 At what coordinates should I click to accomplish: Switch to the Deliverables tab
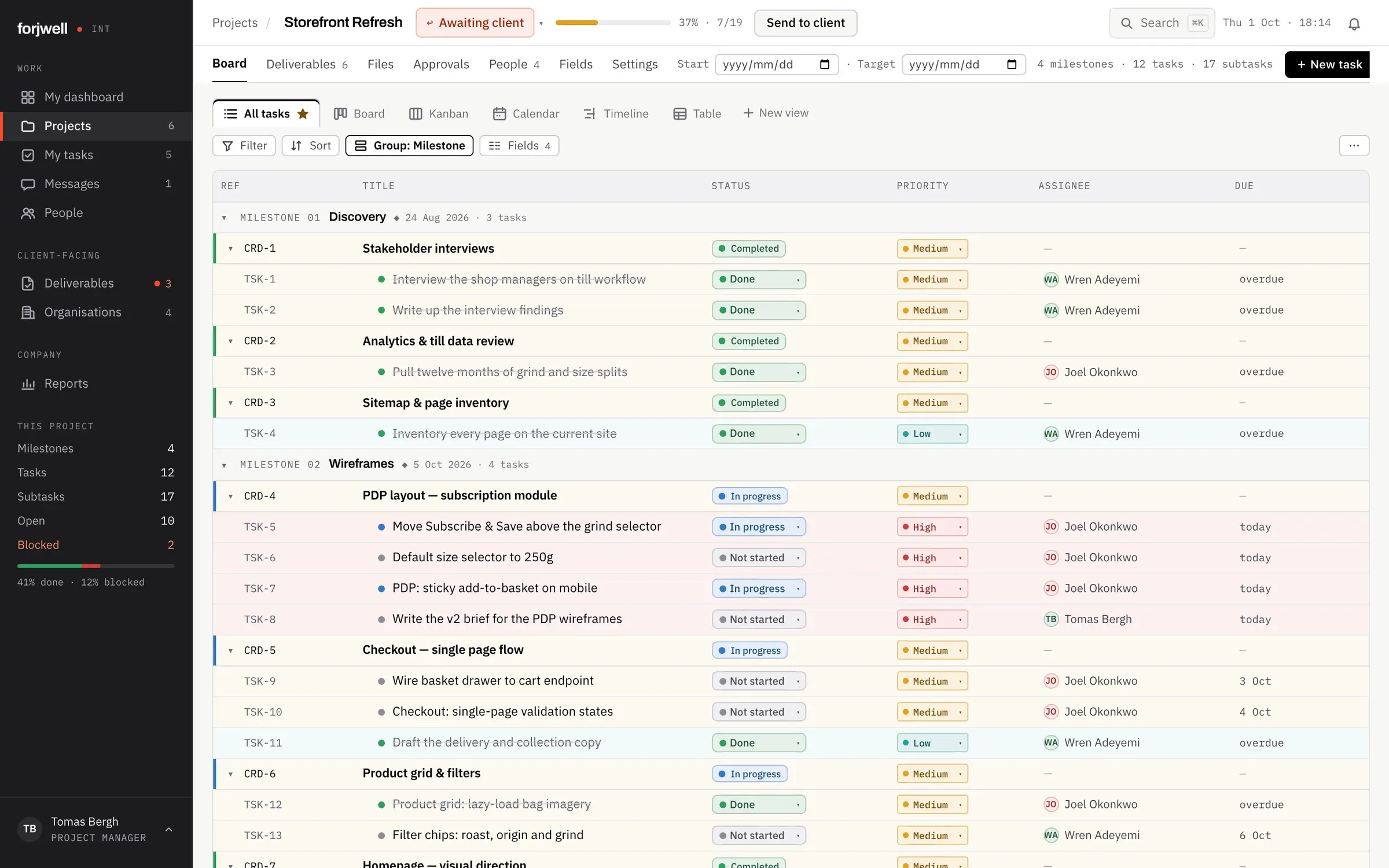coord(307,64)
